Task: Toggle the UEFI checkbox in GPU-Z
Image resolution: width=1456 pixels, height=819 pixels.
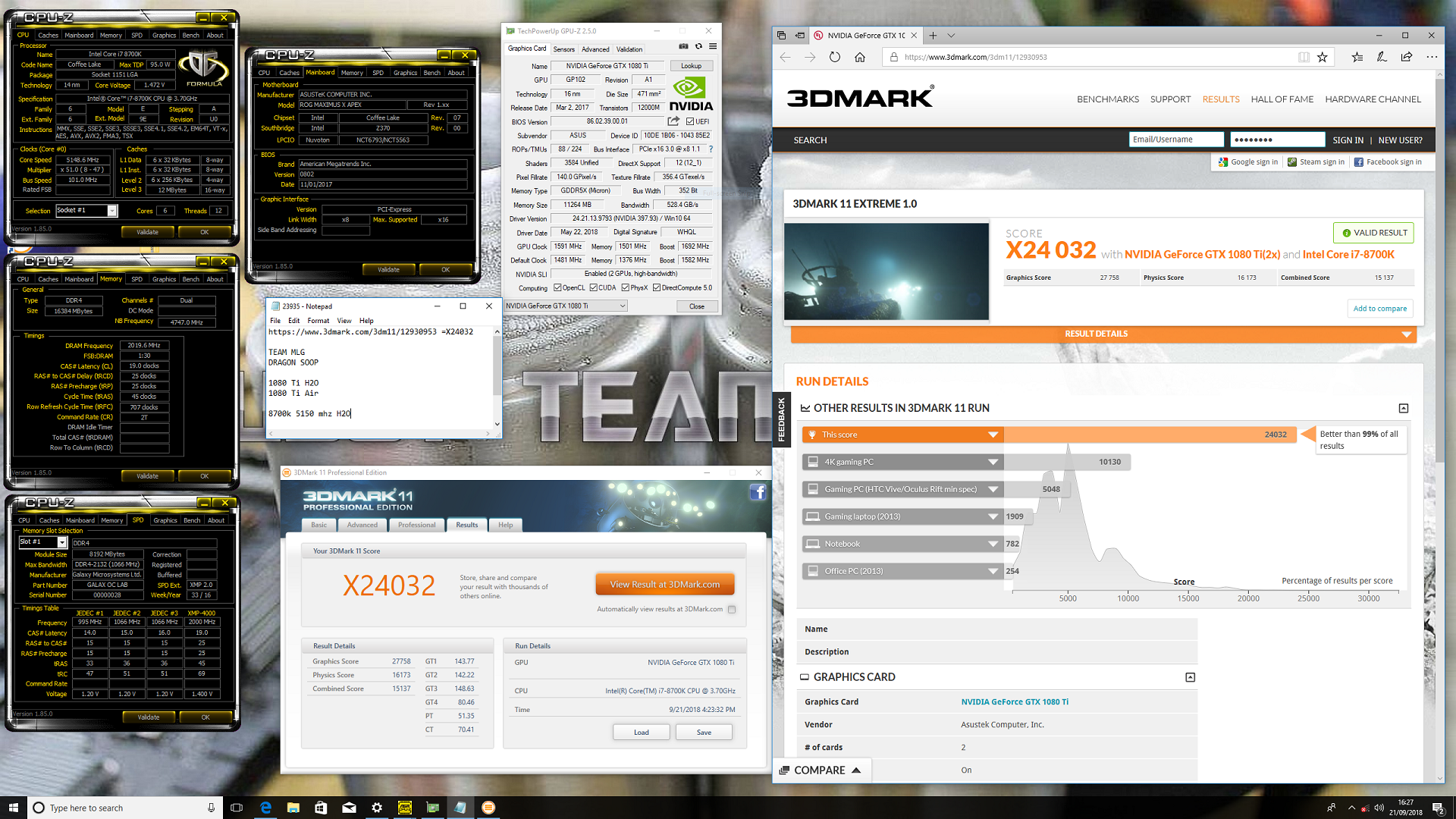Action: [x=690, y=121]
